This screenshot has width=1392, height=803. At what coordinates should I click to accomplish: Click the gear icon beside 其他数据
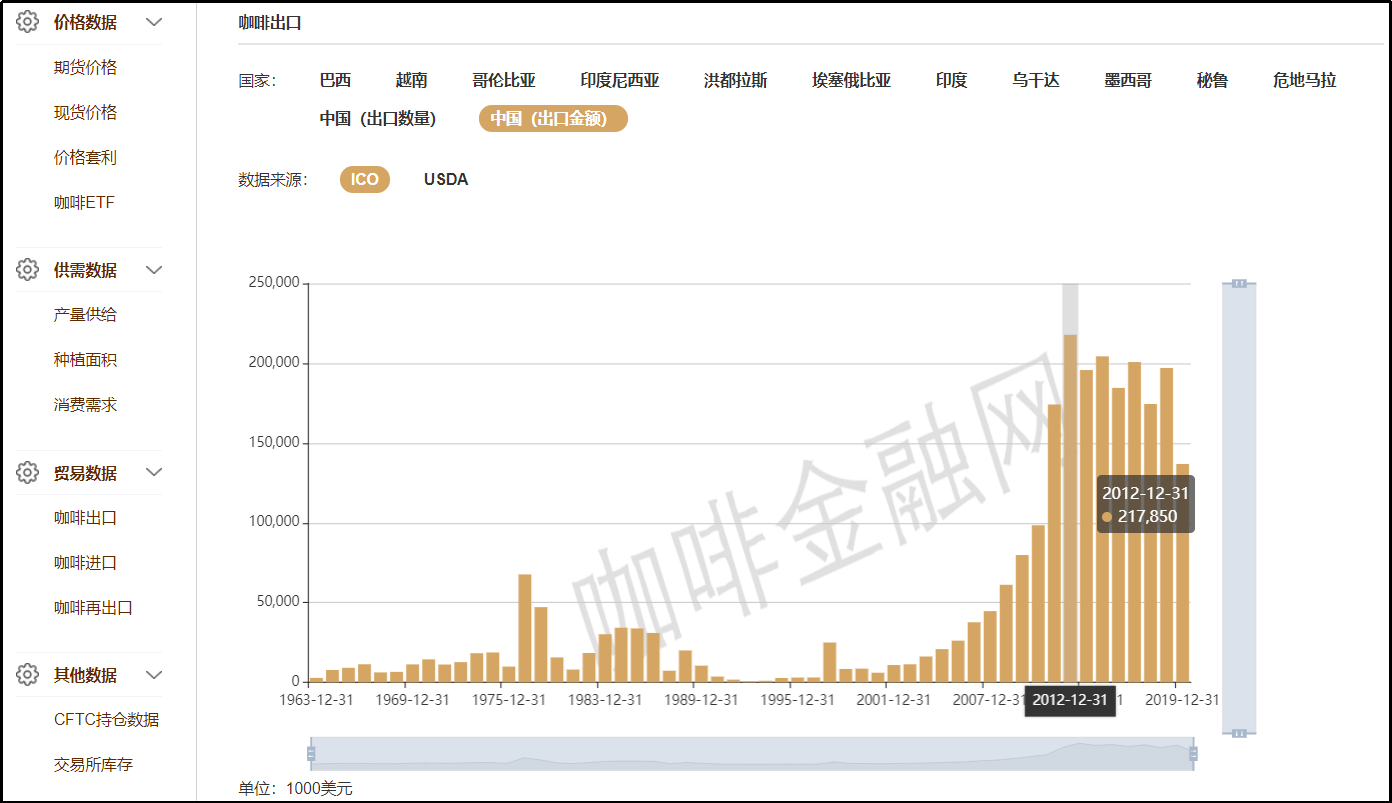(27, 675)
